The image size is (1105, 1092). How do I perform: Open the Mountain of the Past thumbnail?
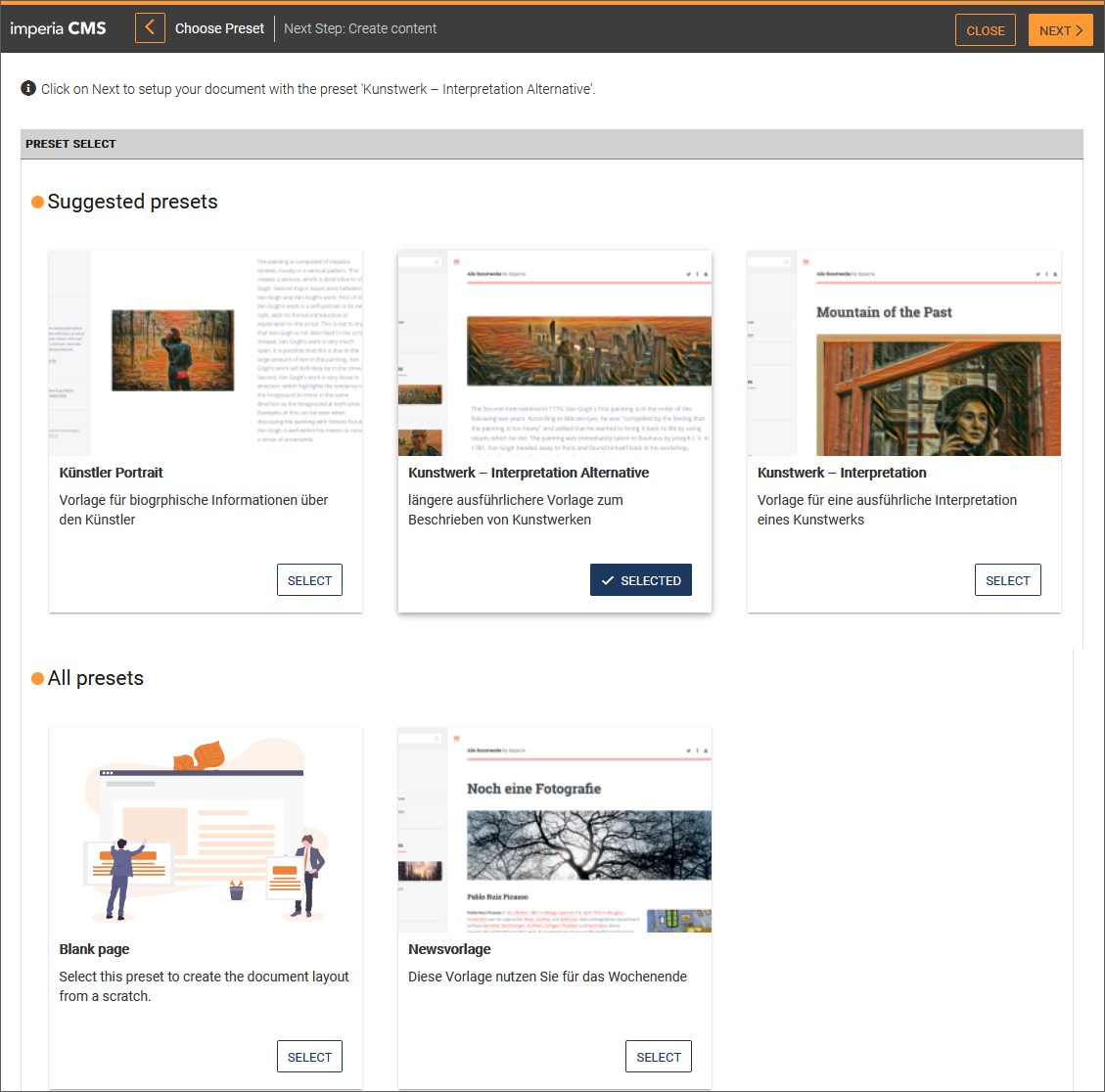click(904, 353)
